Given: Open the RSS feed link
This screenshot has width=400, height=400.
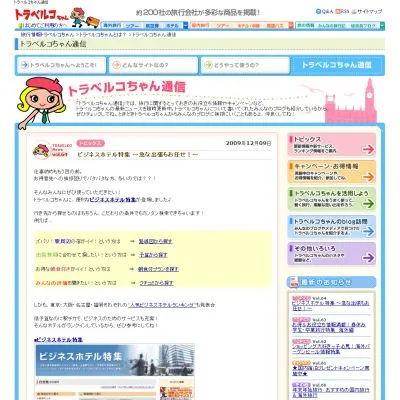Looking at the screenshot, I should tap(343, 12).
